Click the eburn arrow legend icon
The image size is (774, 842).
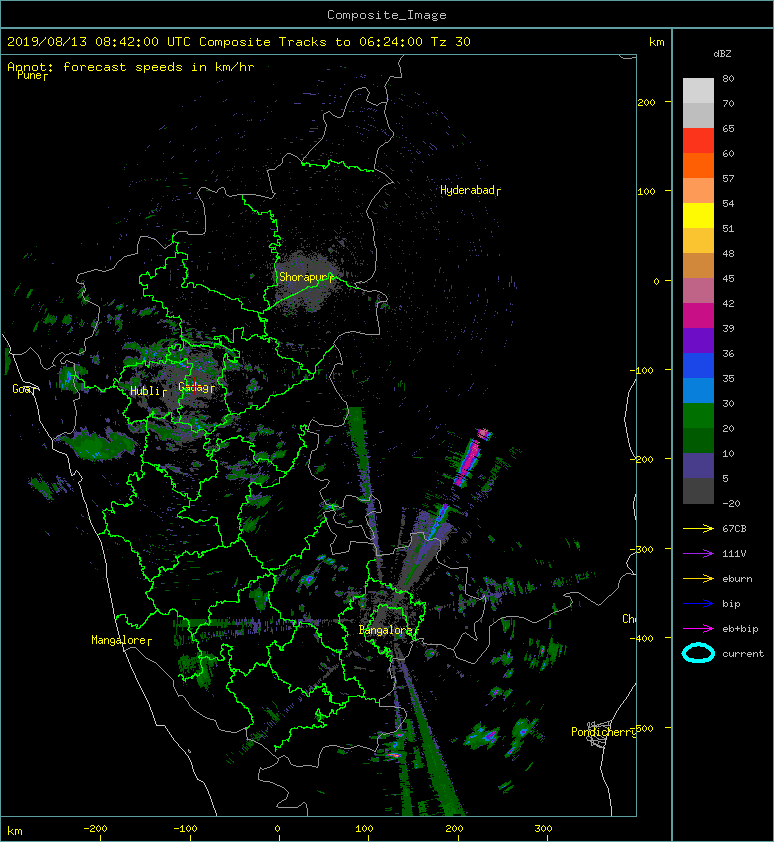click(698, 579)
